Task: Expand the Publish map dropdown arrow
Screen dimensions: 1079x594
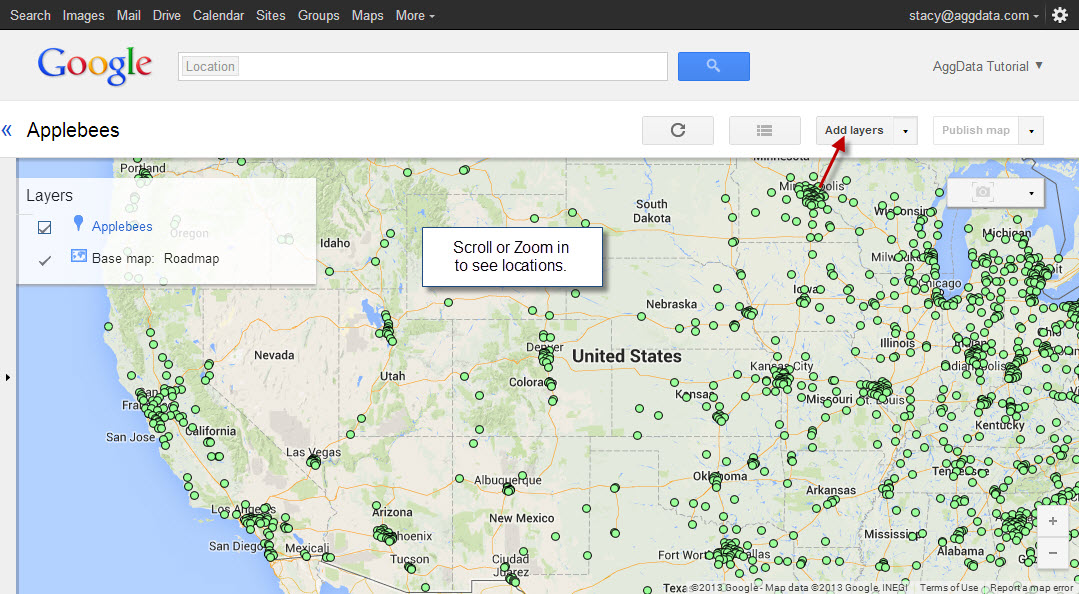Action: 1032,130
